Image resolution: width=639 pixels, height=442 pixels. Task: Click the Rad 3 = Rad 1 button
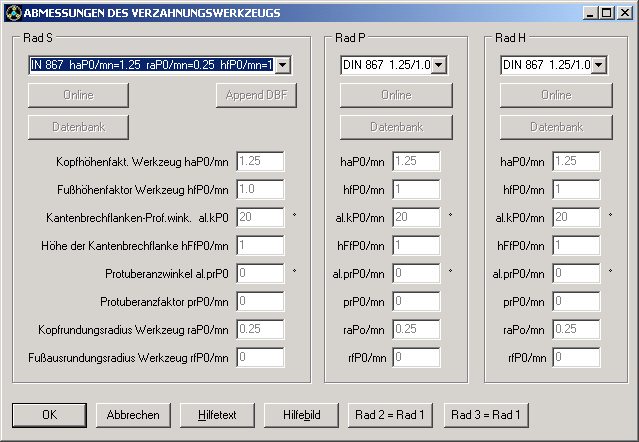tap(486, 414)
